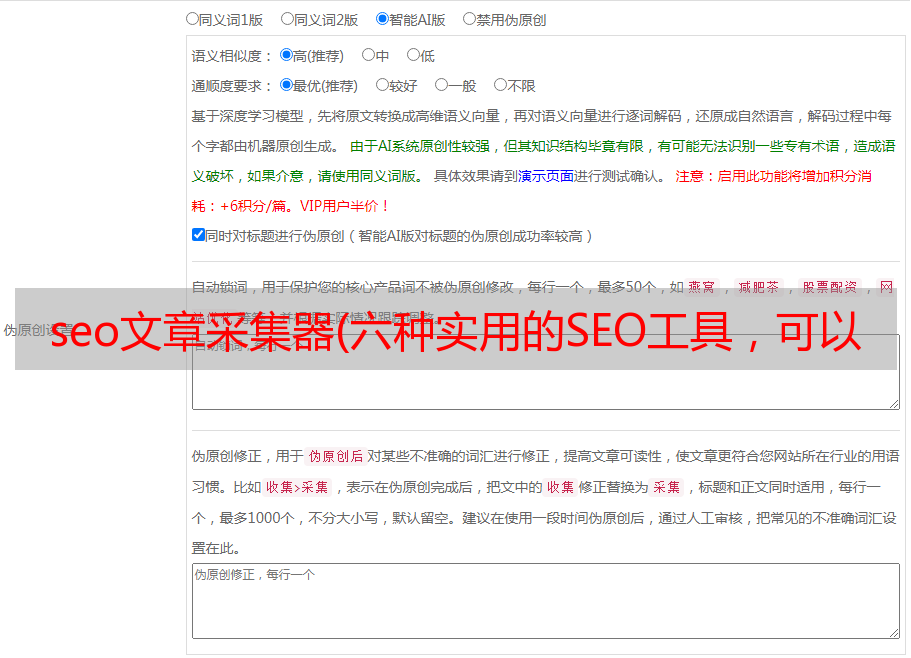Click the resize handle of 自动锁词 textarea
911x658 pixels.
pos(893,402)
